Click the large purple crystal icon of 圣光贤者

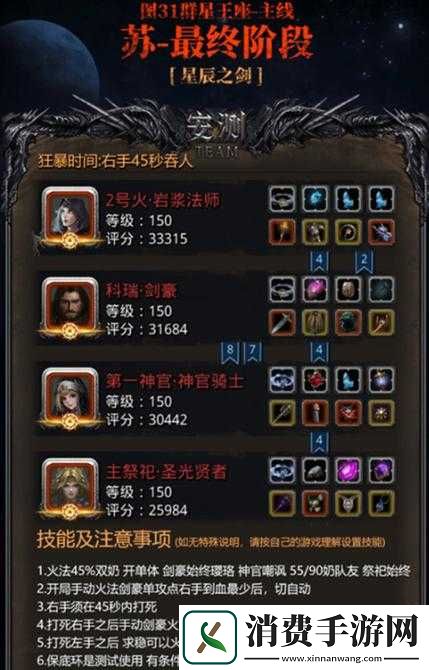pyautogui.click(x=348, y=470)
